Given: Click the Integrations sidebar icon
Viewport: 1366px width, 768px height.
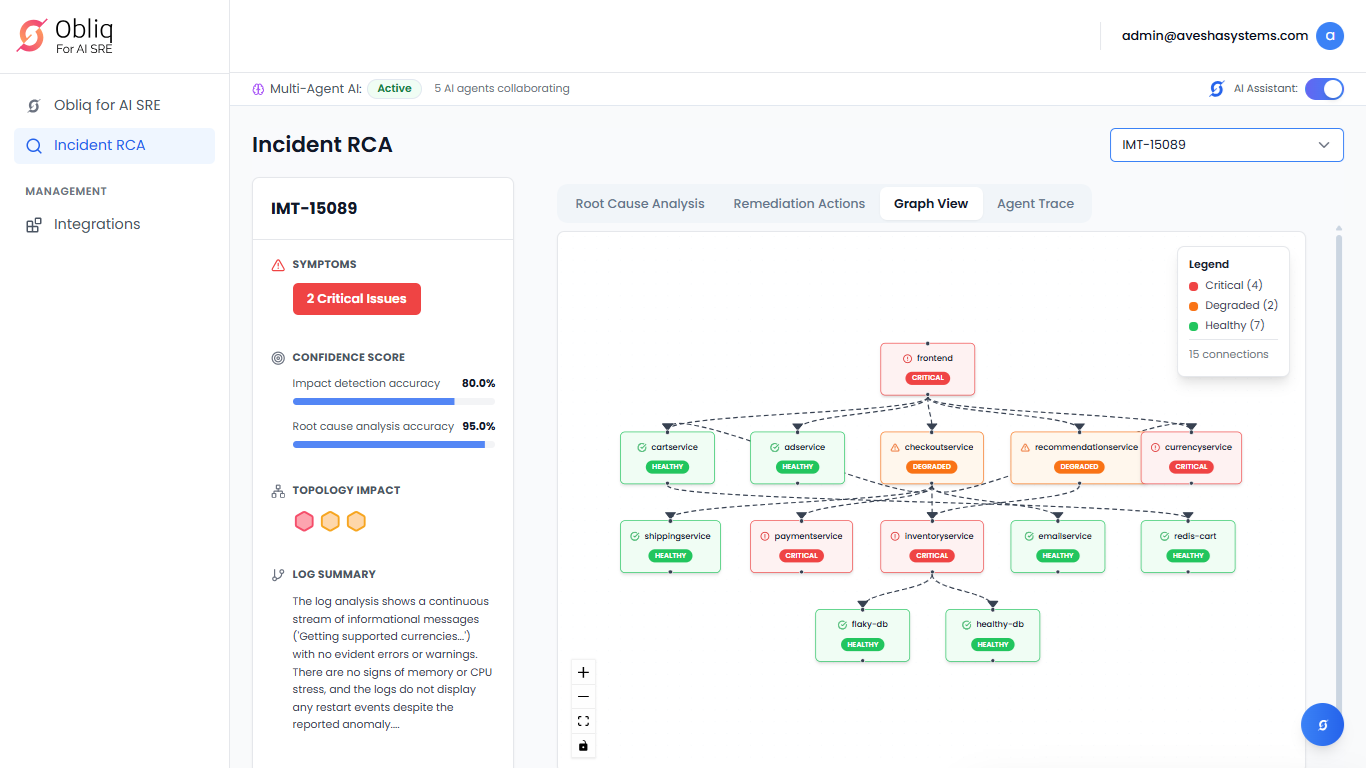Looking at the screenshot, I should tap(34, 225).
